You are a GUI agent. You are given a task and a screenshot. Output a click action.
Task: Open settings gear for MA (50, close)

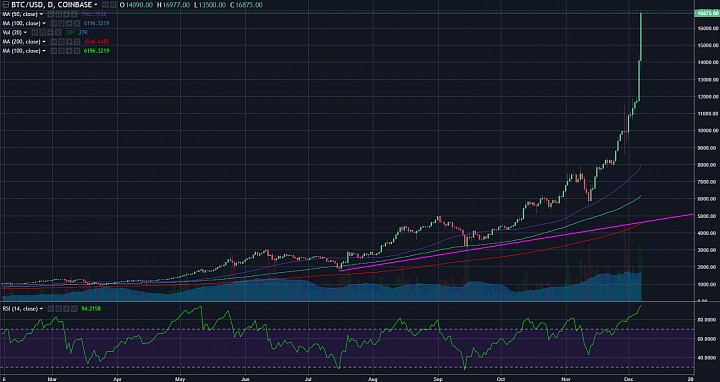(59, 14)
